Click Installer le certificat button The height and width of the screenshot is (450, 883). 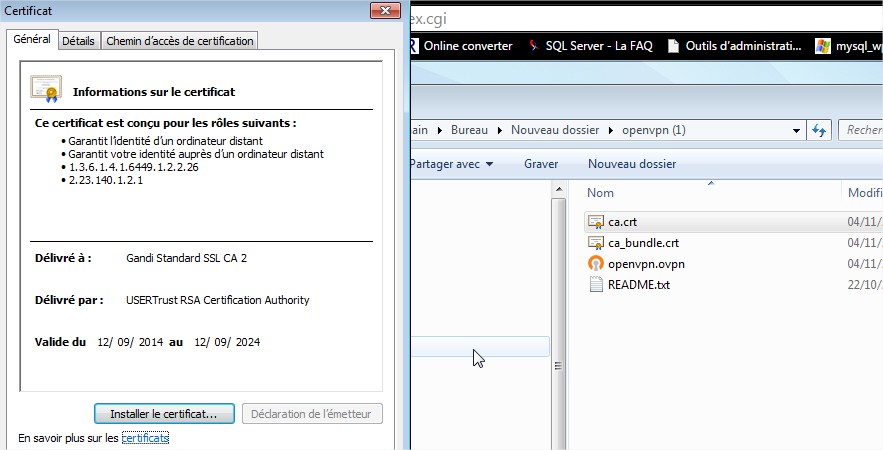(x=164, y=414)
